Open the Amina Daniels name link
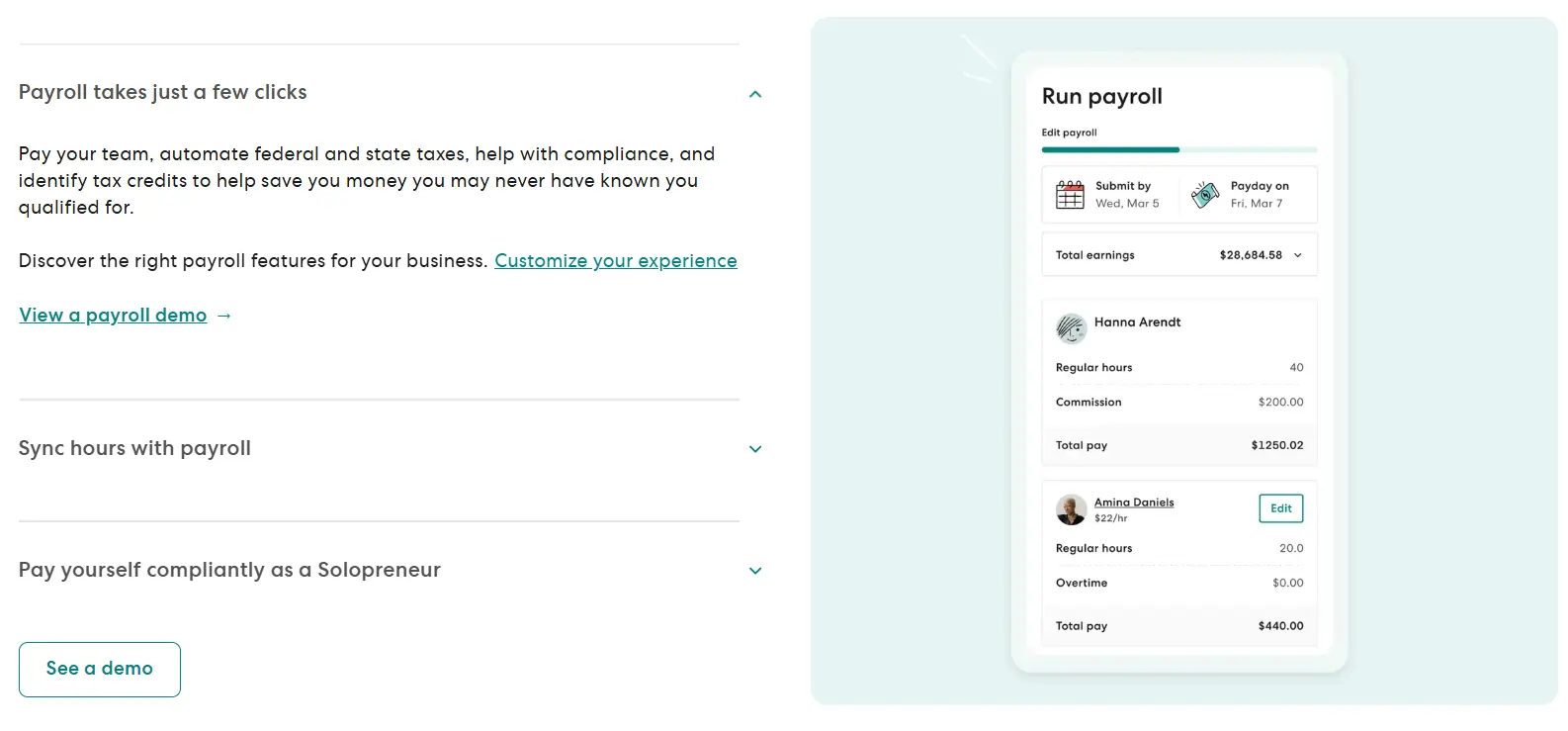This screenshot has height=731, width=1568. 1134,503
